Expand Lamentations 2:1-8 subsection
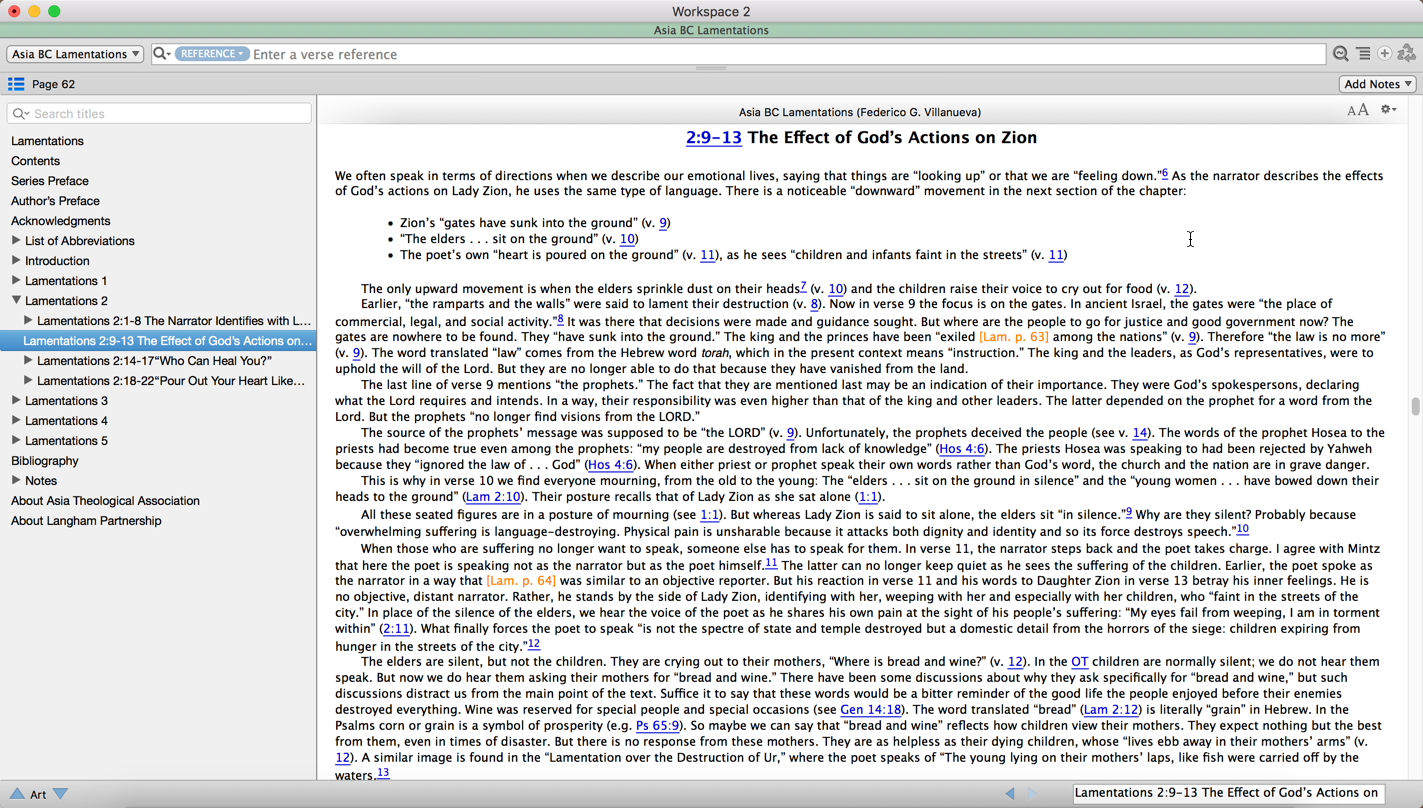Screen dimensions: 1423x808 (x=28, y=320)
